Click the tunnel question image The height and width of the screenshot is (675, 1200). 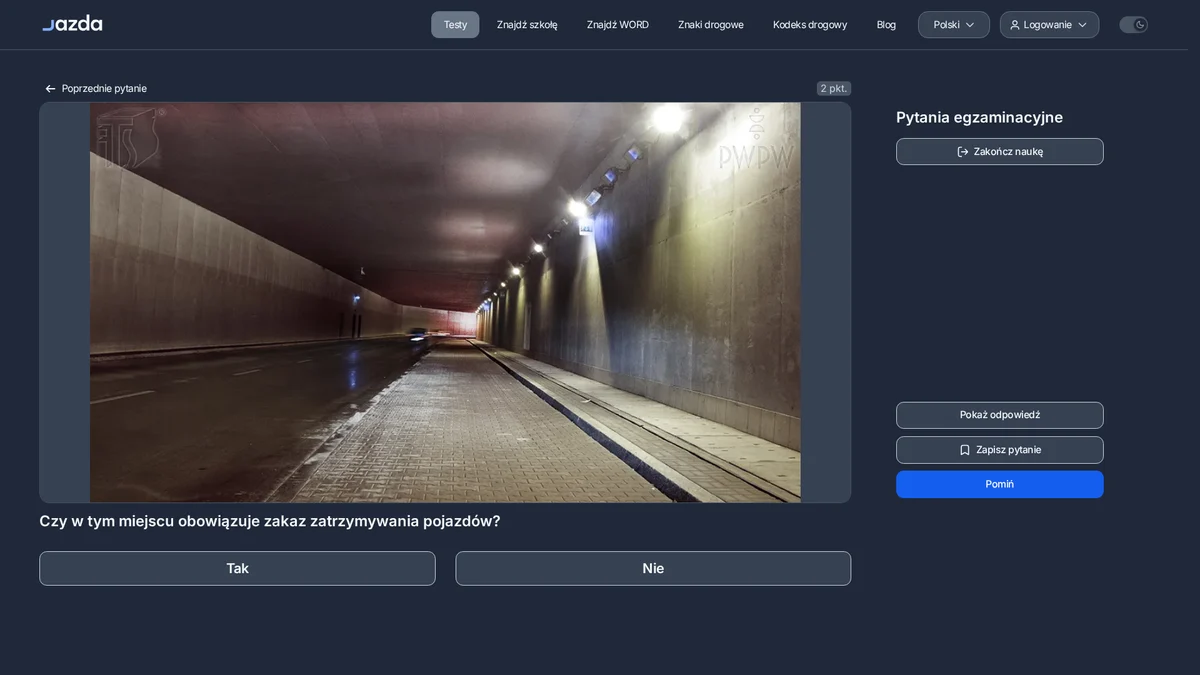(445, 302)
